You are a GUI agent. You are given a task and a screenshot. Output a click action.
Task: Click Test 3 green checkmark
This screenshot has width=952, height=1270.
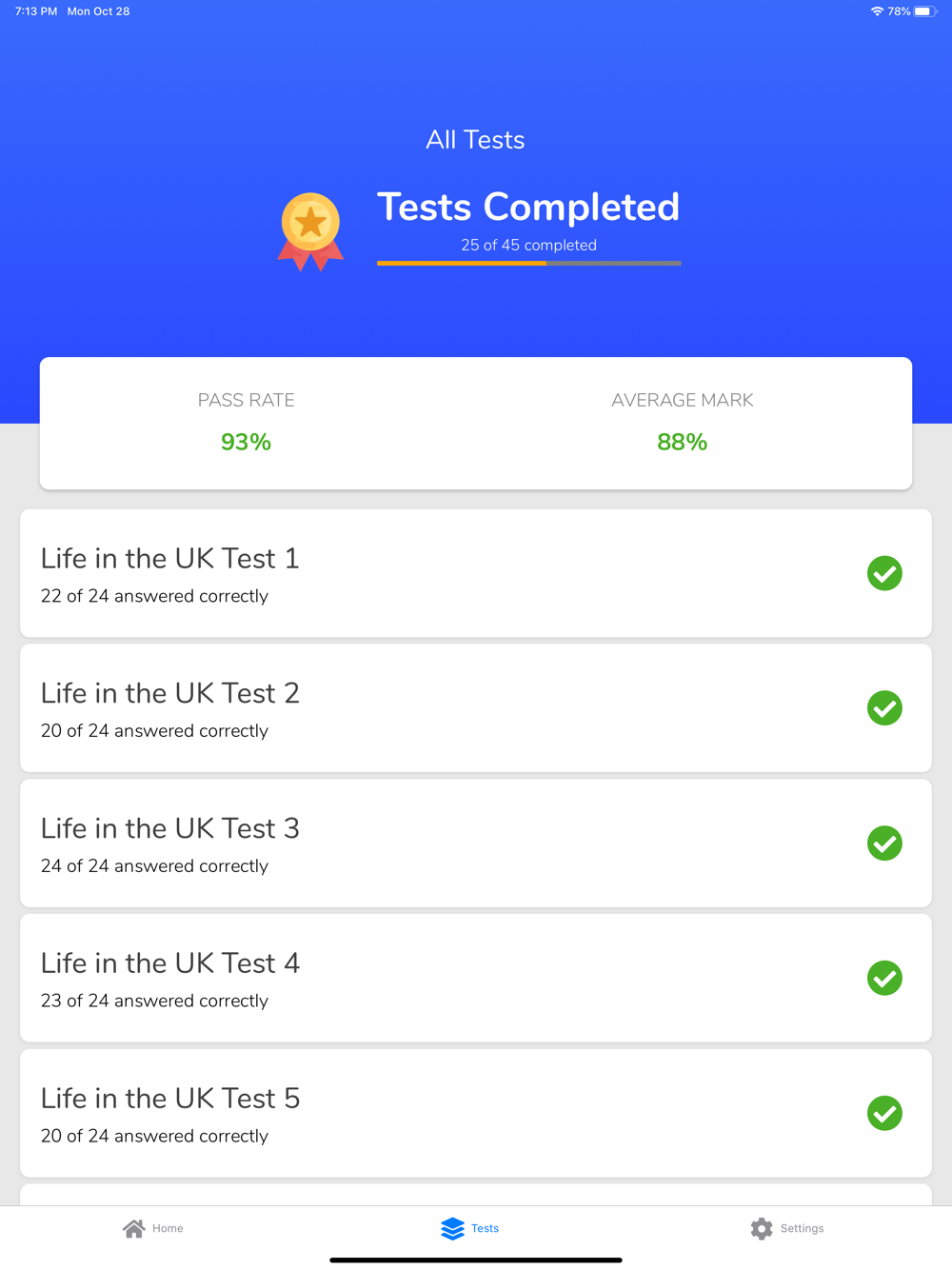884,843
